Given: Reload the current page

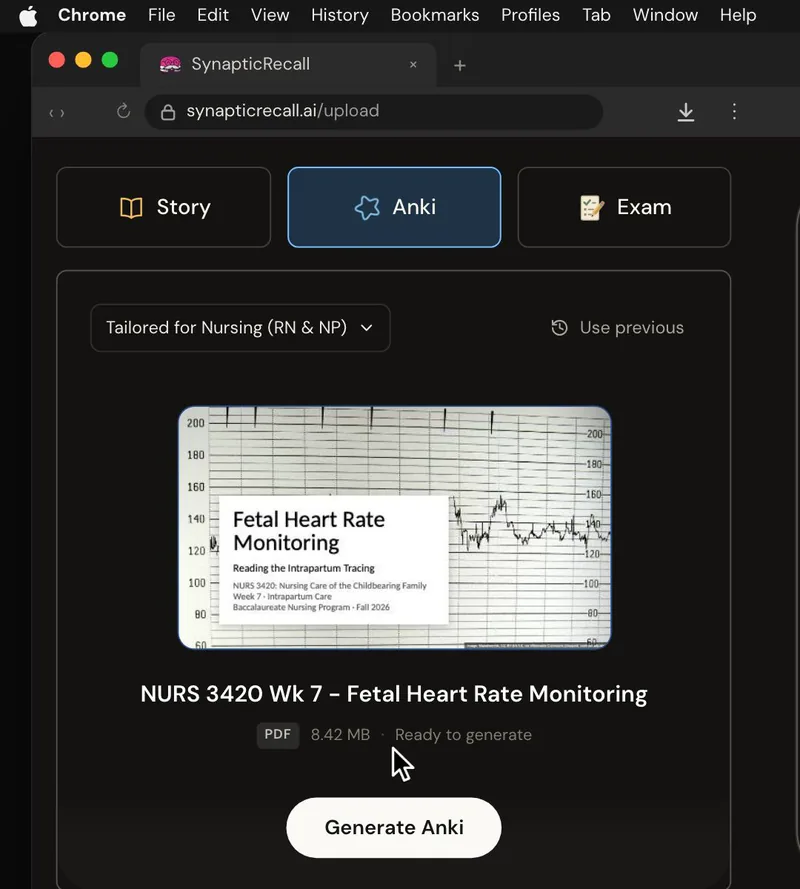Looking at the screenshot, I should (123, 111).
